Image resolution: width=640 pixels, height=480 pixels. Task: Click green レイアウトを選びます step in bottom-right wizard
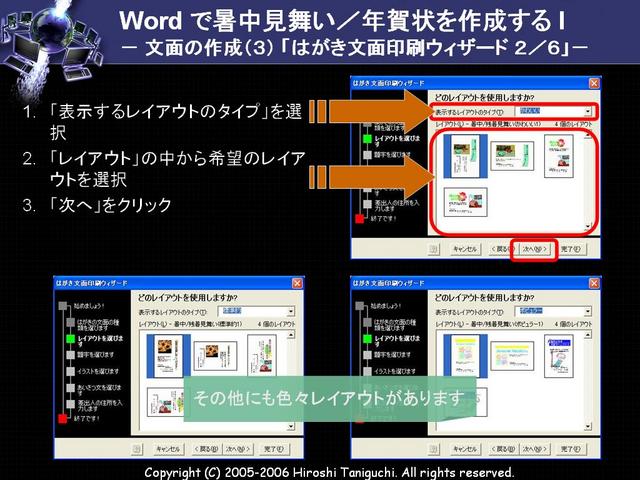392,341
